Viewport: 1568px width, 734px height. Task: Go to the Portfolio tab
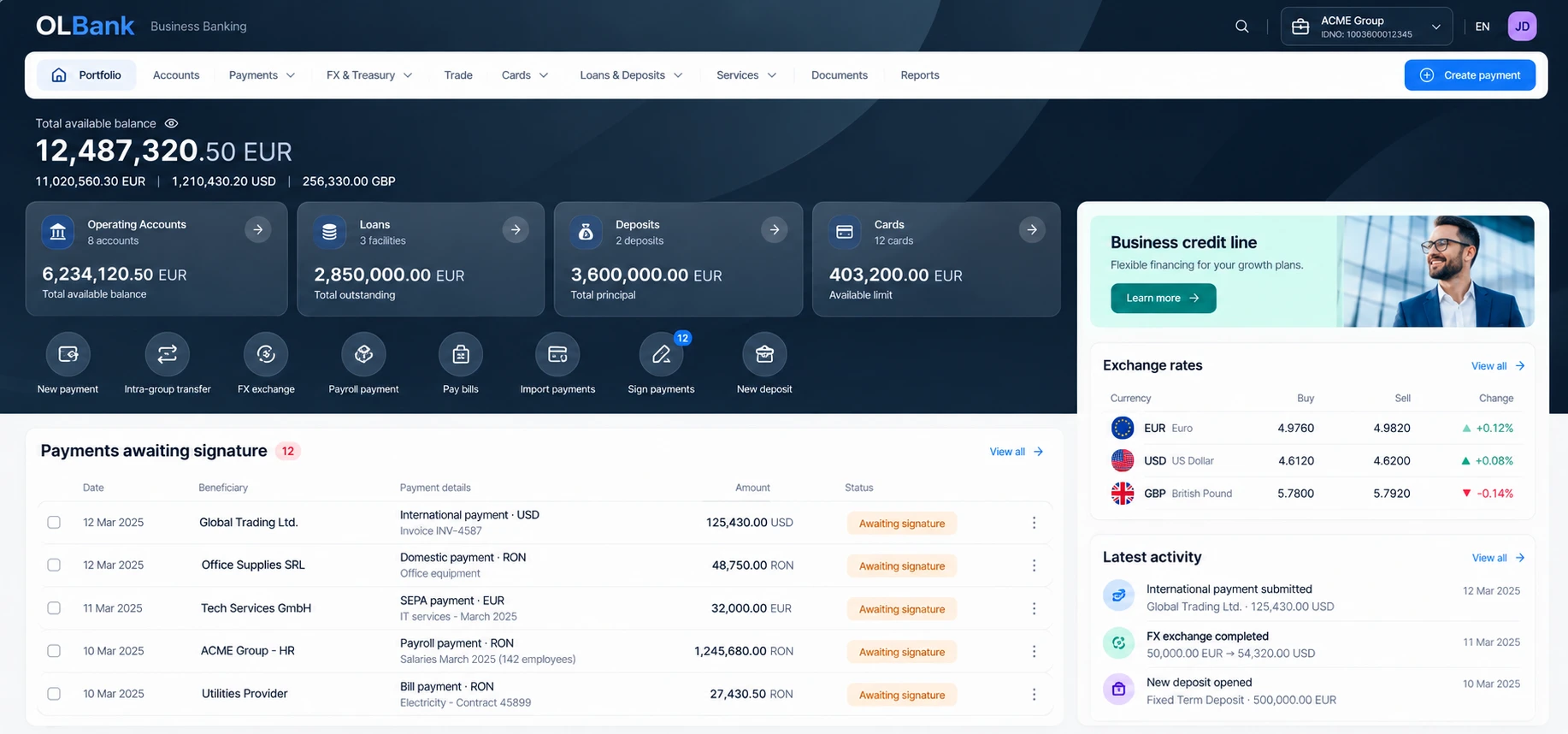(x=85, y=75)
